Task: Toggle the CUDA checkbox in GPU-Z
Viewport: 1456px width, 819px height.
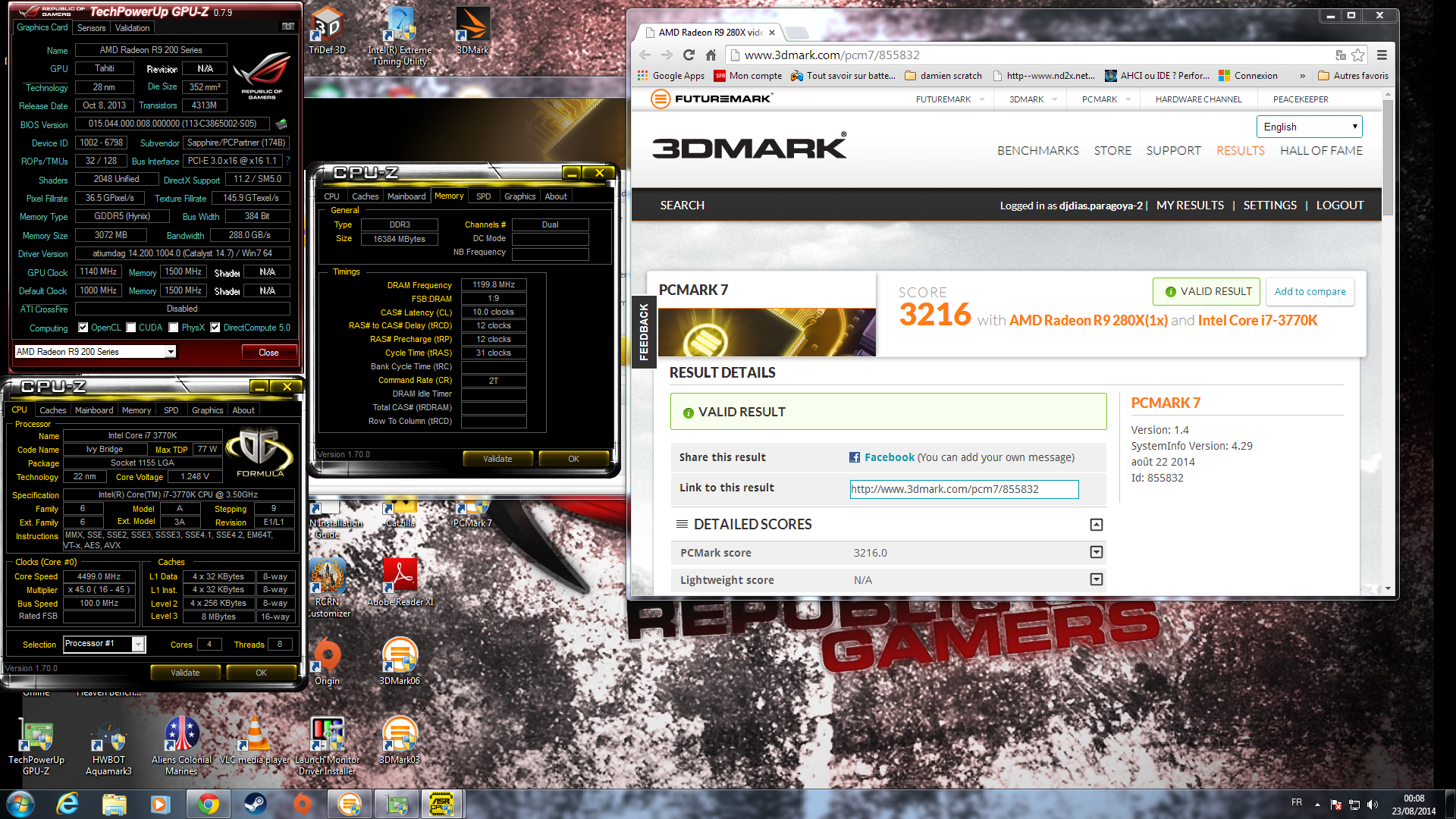Action: point(131,328)
